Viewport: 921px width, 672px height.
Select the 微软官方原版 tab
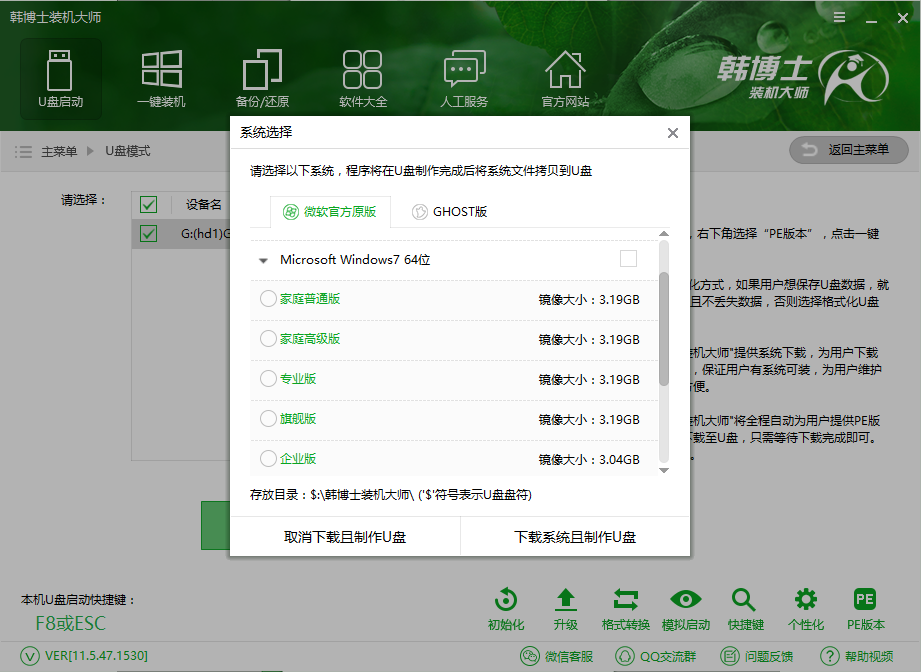click(x=329, y=211)
